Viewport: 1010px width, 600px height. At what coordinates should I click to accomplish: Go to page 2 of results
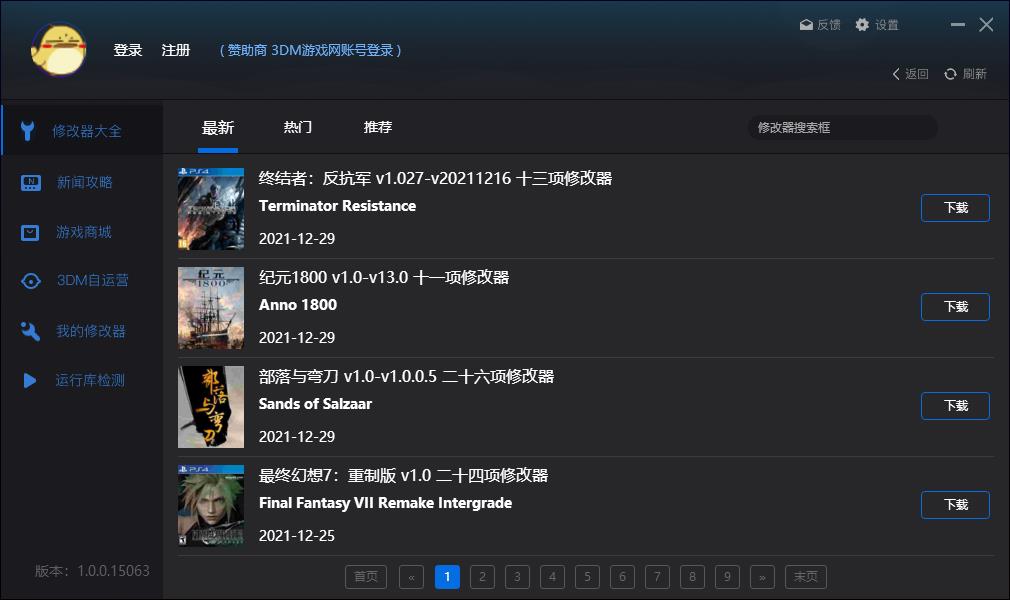(x=482, y=577)
